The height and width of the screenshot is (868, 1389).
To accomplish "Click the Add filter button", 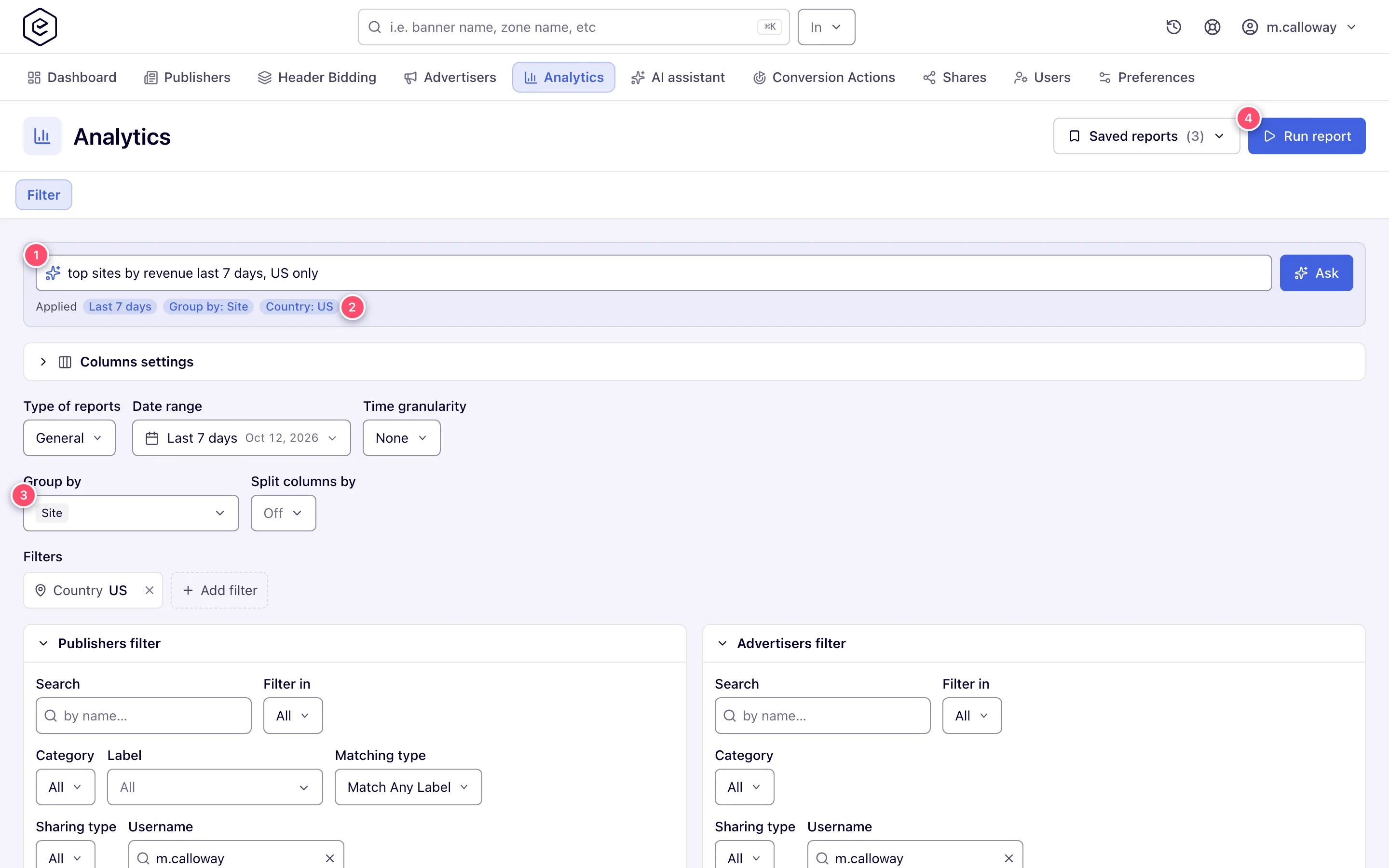I will (219, 590).
